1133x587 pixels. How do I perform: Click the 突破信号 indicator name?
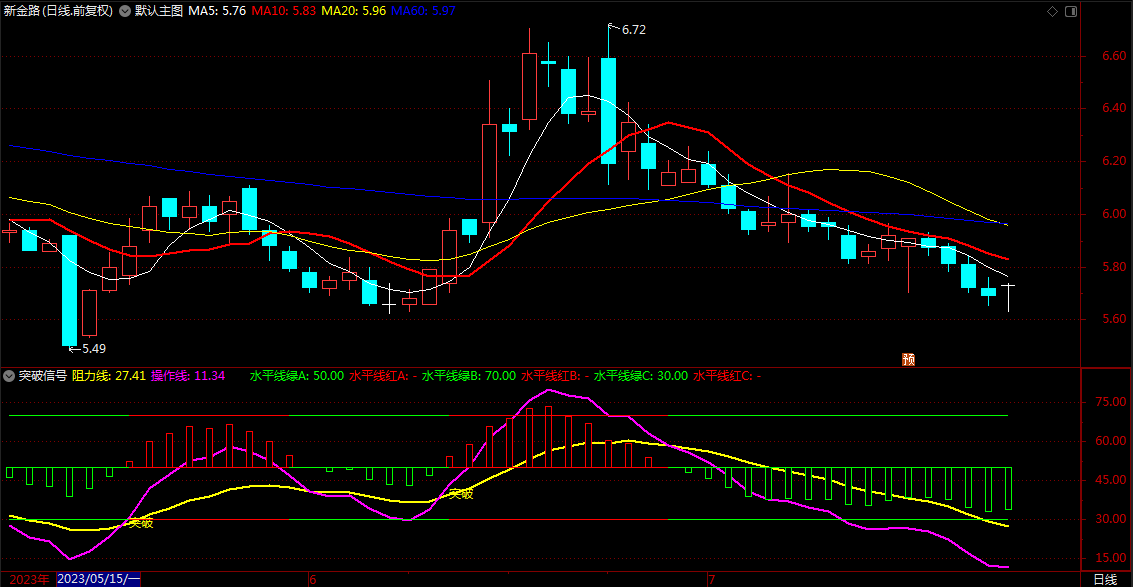(x=43, y=376)
